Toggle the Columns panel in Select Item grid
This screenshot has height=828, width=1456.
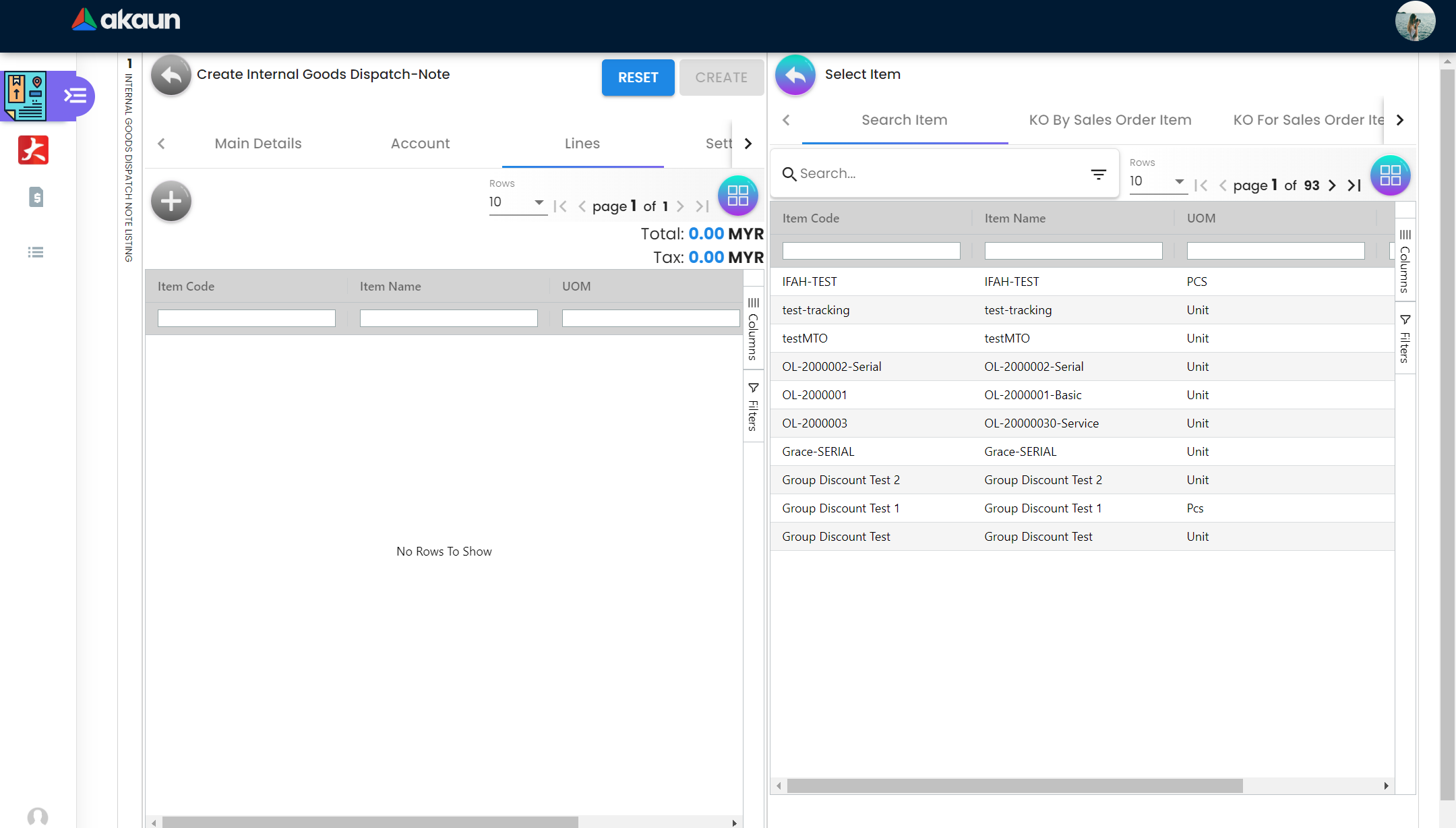pos(1405,260)
